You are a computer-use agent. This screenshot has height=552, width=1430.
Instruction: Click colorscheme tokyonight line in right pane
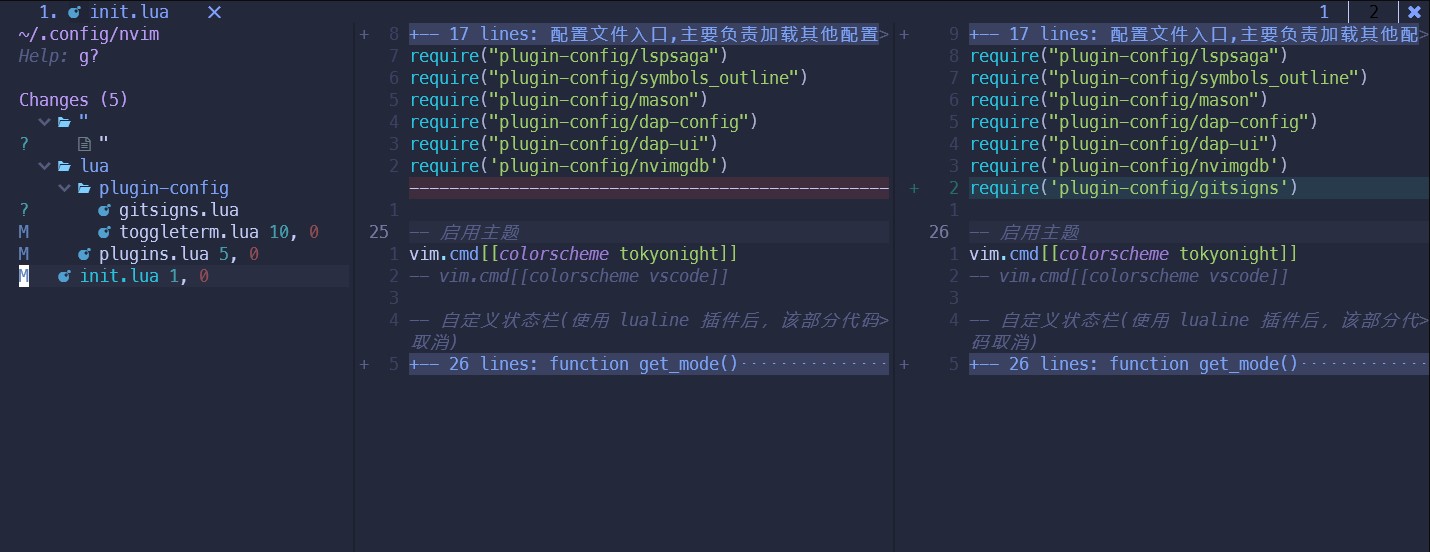point(1134,254)
